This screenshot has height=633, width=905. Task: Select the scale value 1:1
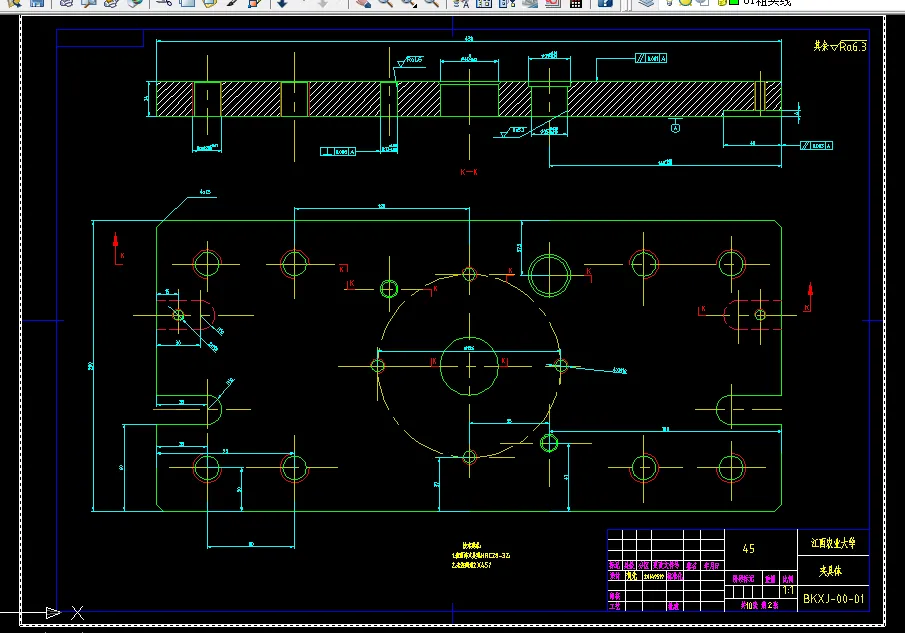[x=788, y=591]
